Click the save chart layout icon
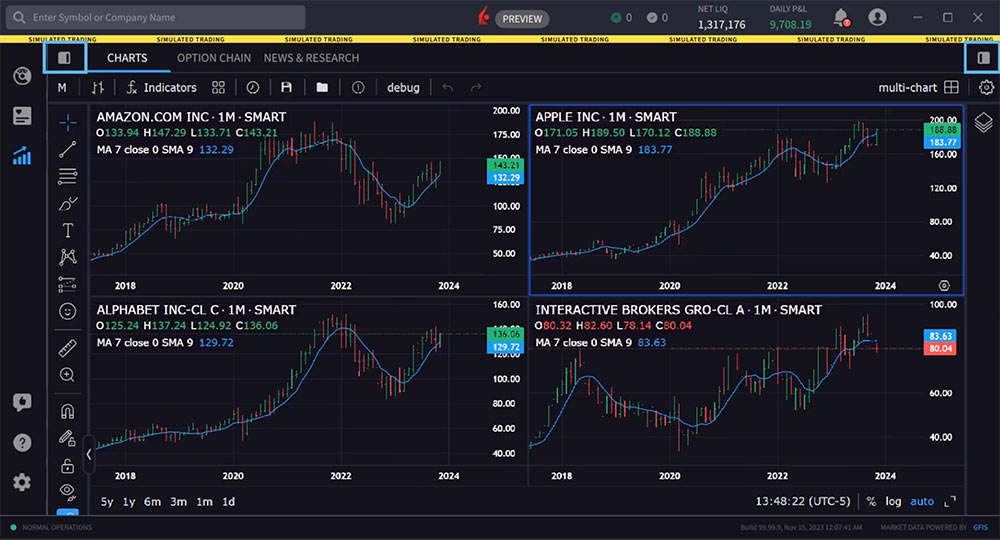The height and width of the screenshot is (540, 1000). pyautogui.click(x=287, y=88)
